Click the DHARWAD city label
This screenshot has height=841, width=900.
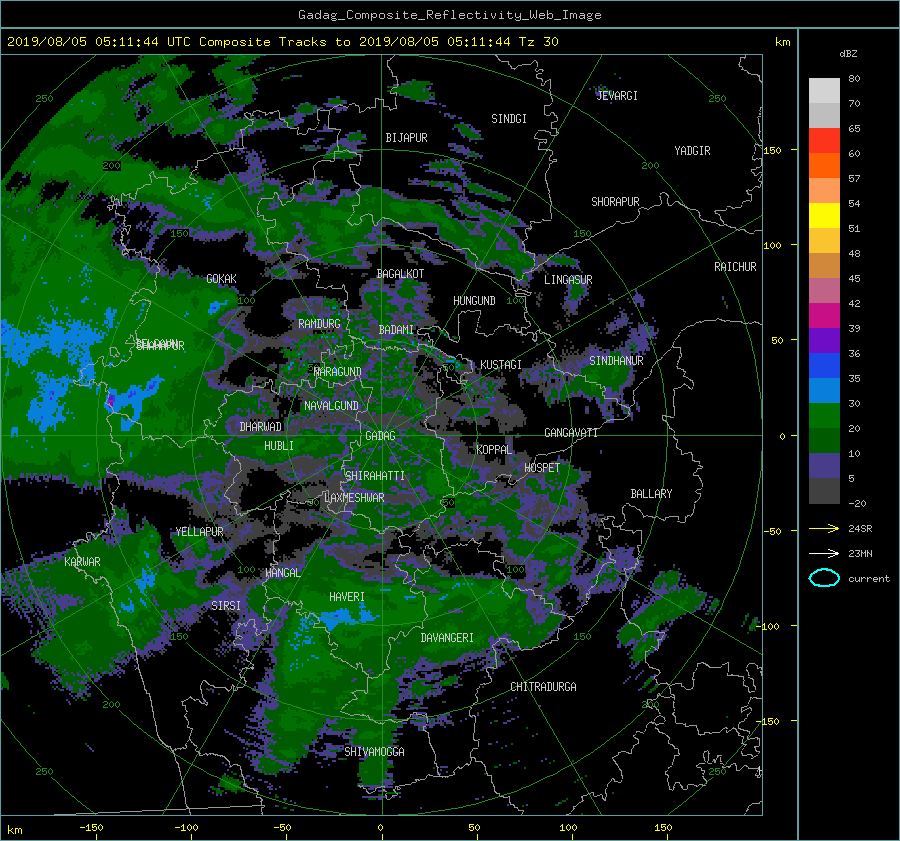[x=261, y=427]
